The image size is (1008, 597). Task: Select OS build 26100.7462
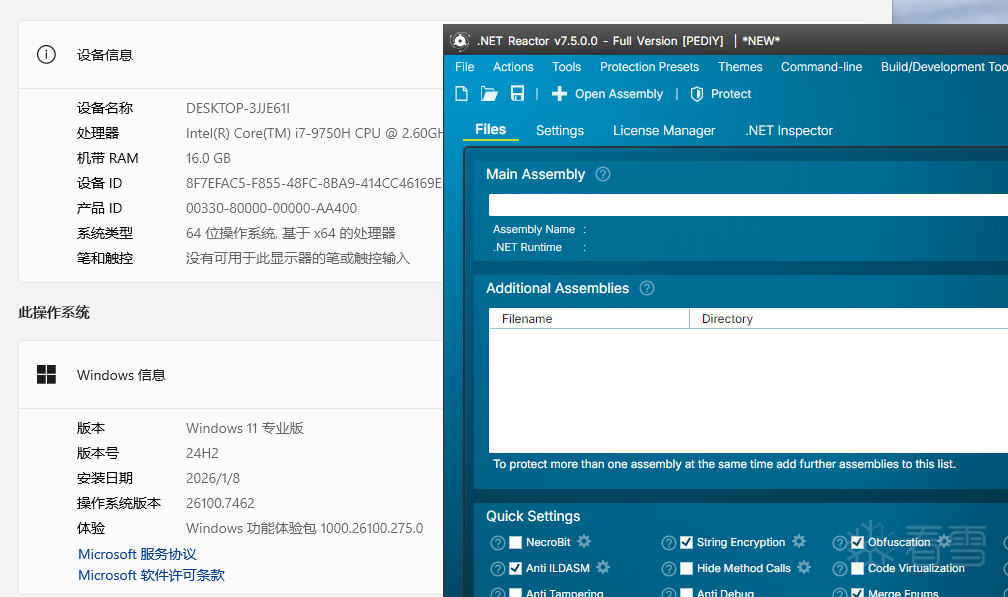[220, 503]
